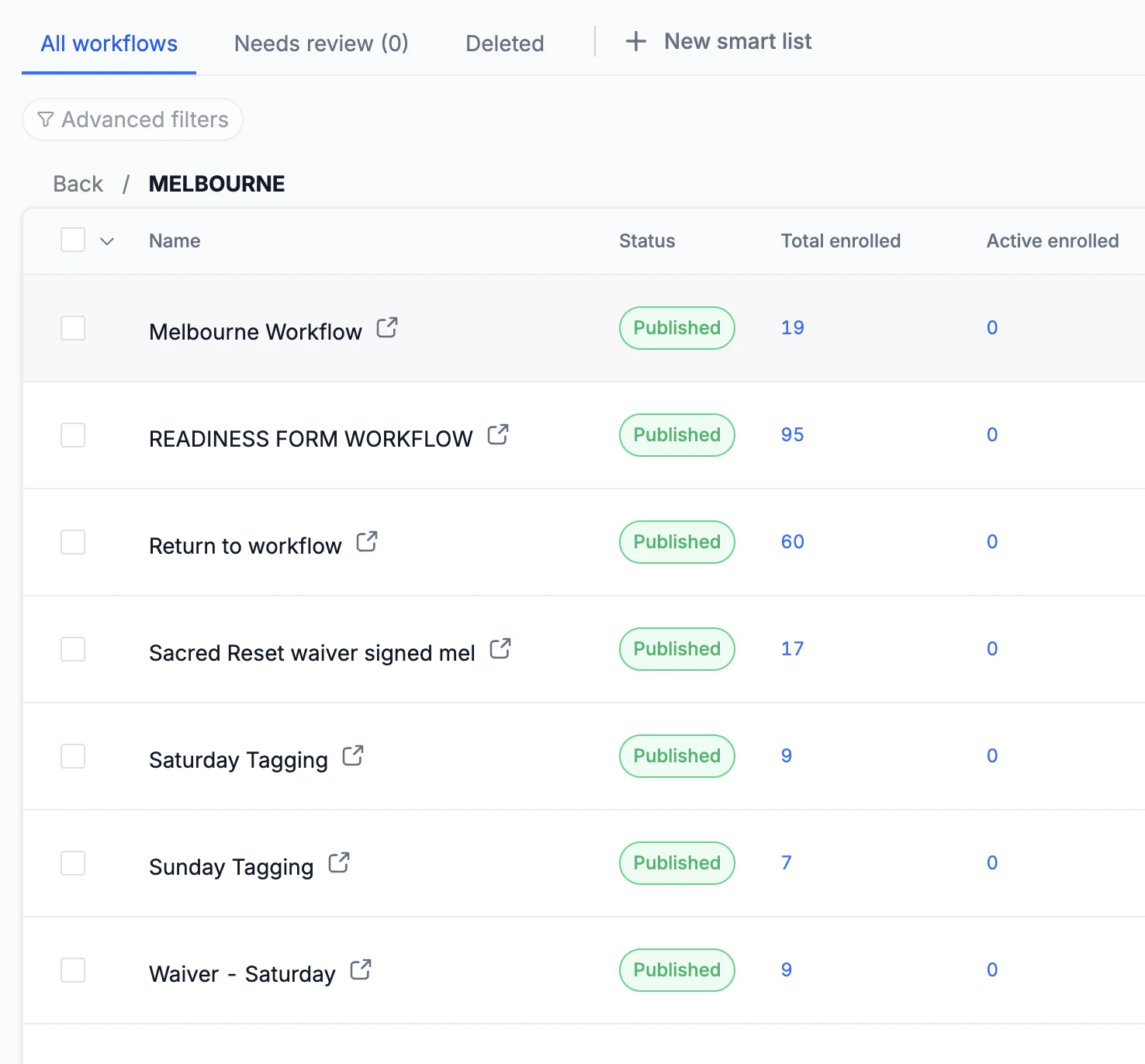Open Return to workflow external link icon
This screenshot has width=1145, height=1064.
pos(367,542)
